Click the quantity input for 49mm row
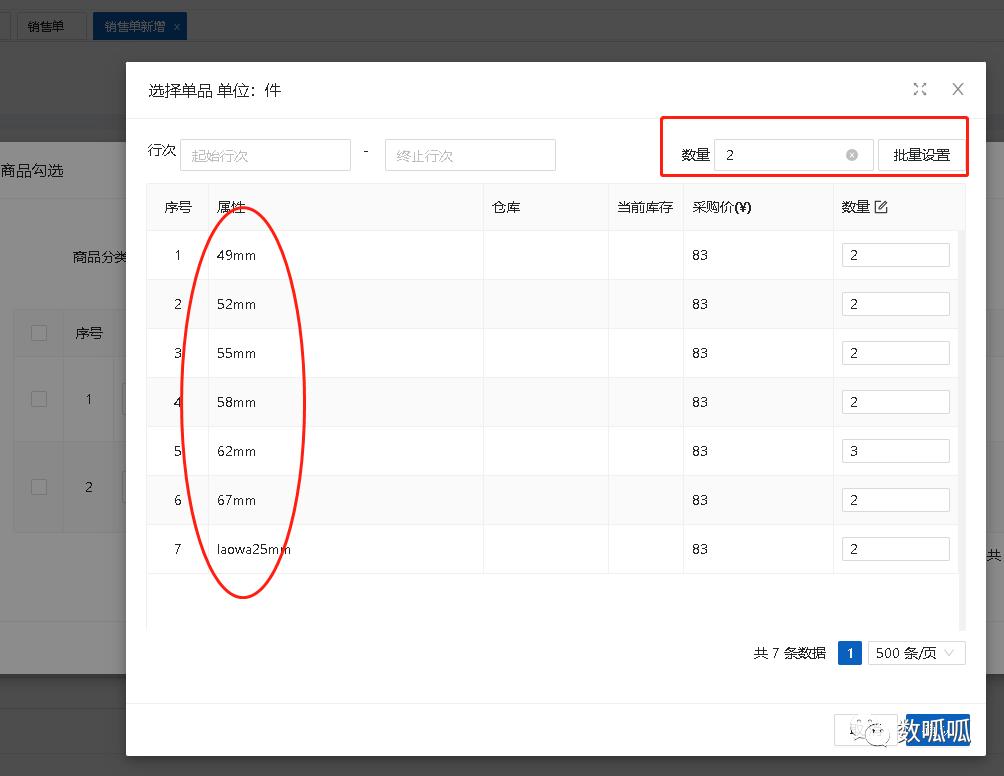The height and width of the screenshot is (776, 1004). (895, 254)
